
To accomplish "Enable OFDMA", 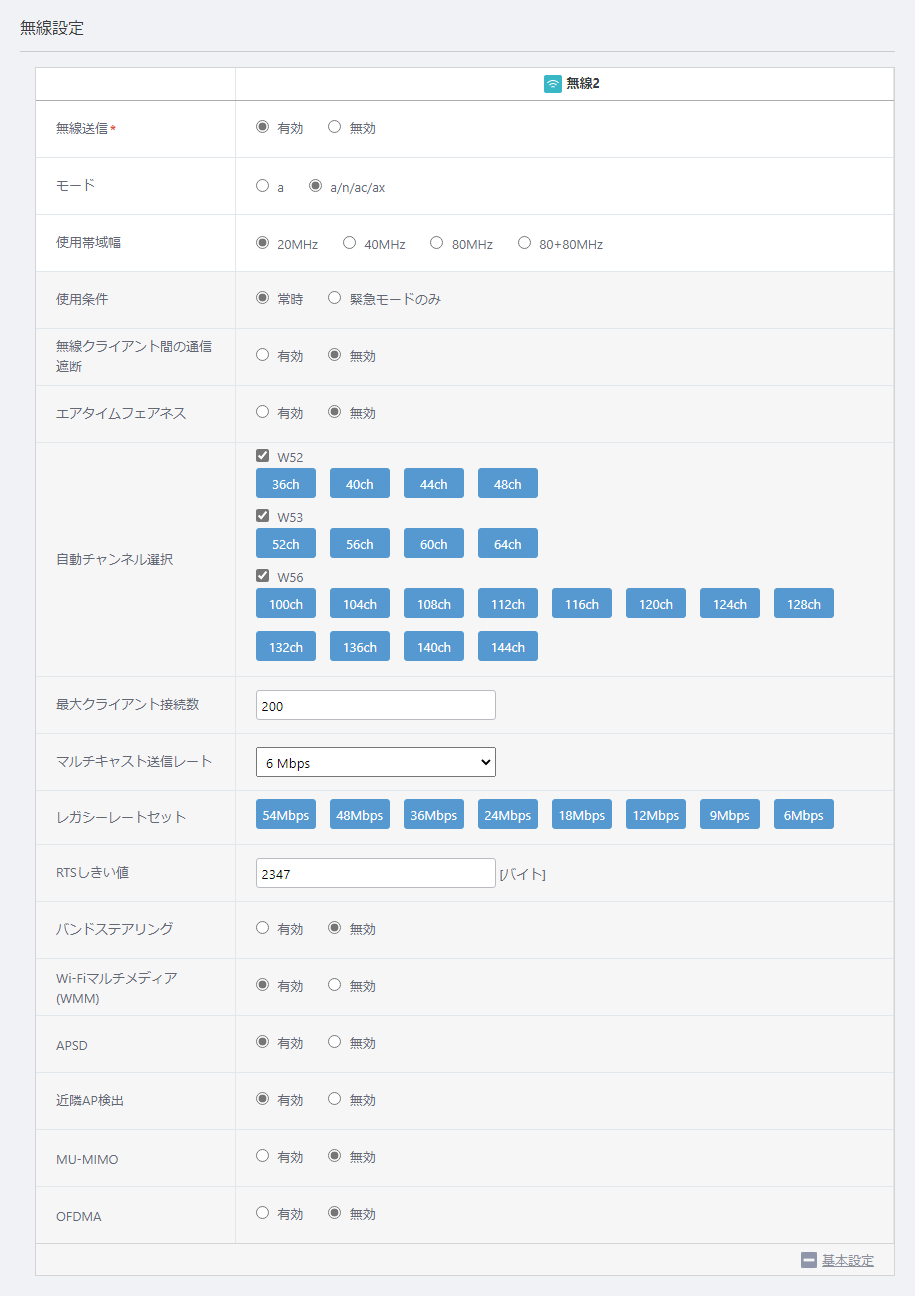I will tap(263, 1213).
